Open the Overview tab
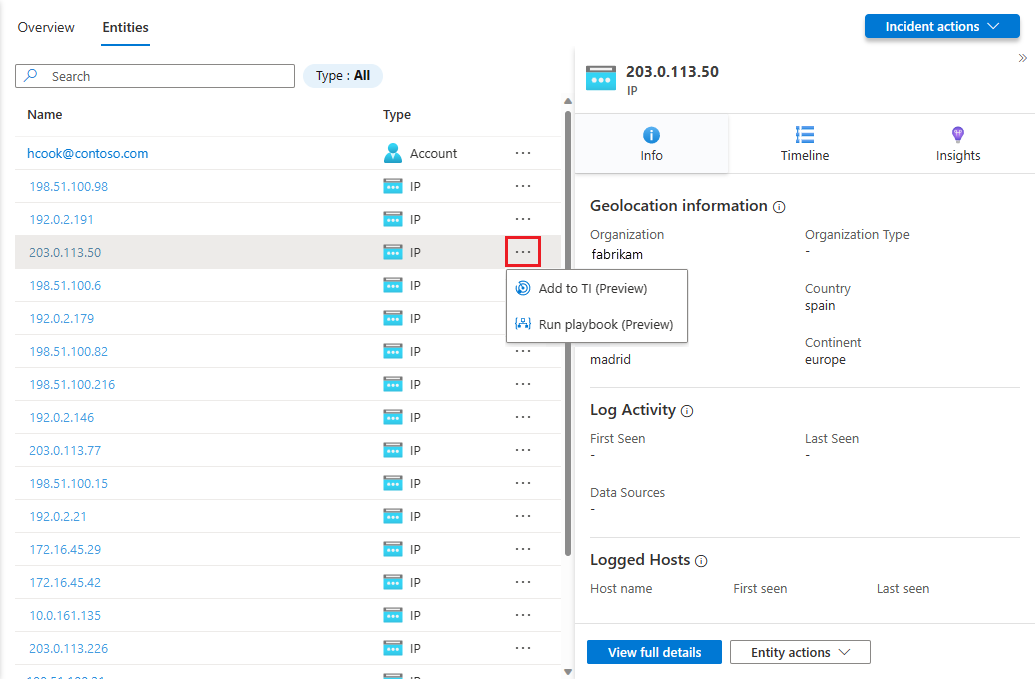Viewport: 1035px width, 679px height. coord(45,27)
